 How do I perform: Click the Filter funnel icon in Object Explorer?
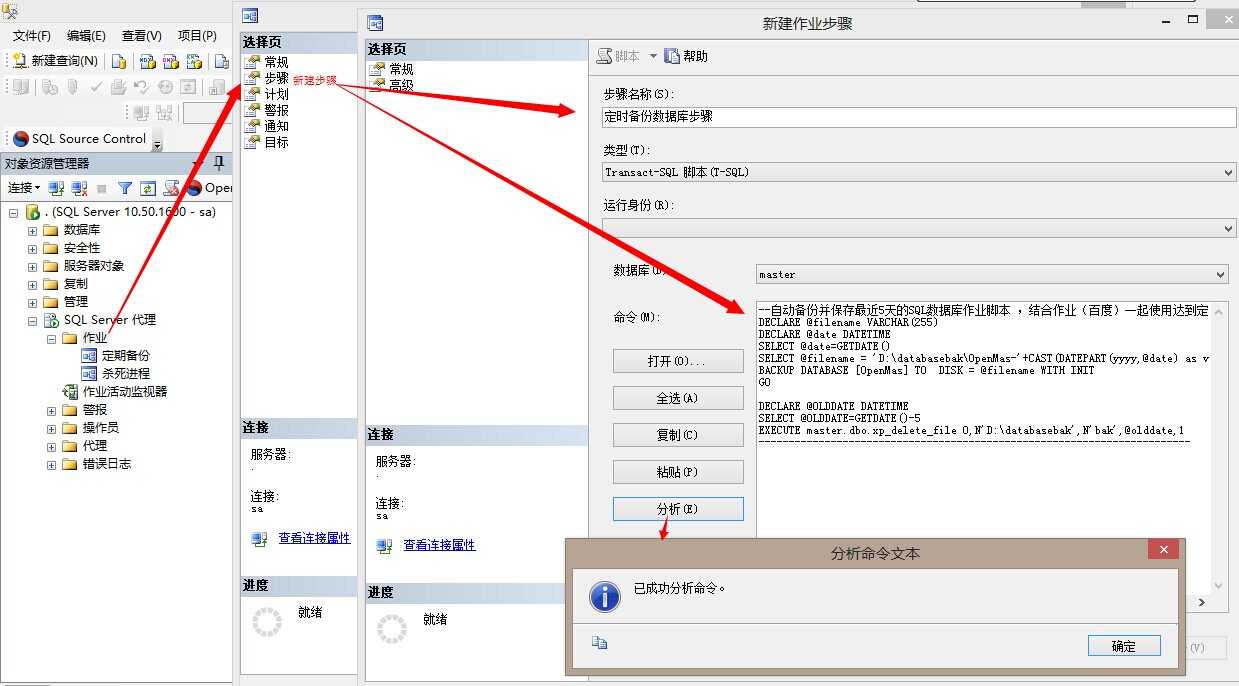(x=125, y=188)
